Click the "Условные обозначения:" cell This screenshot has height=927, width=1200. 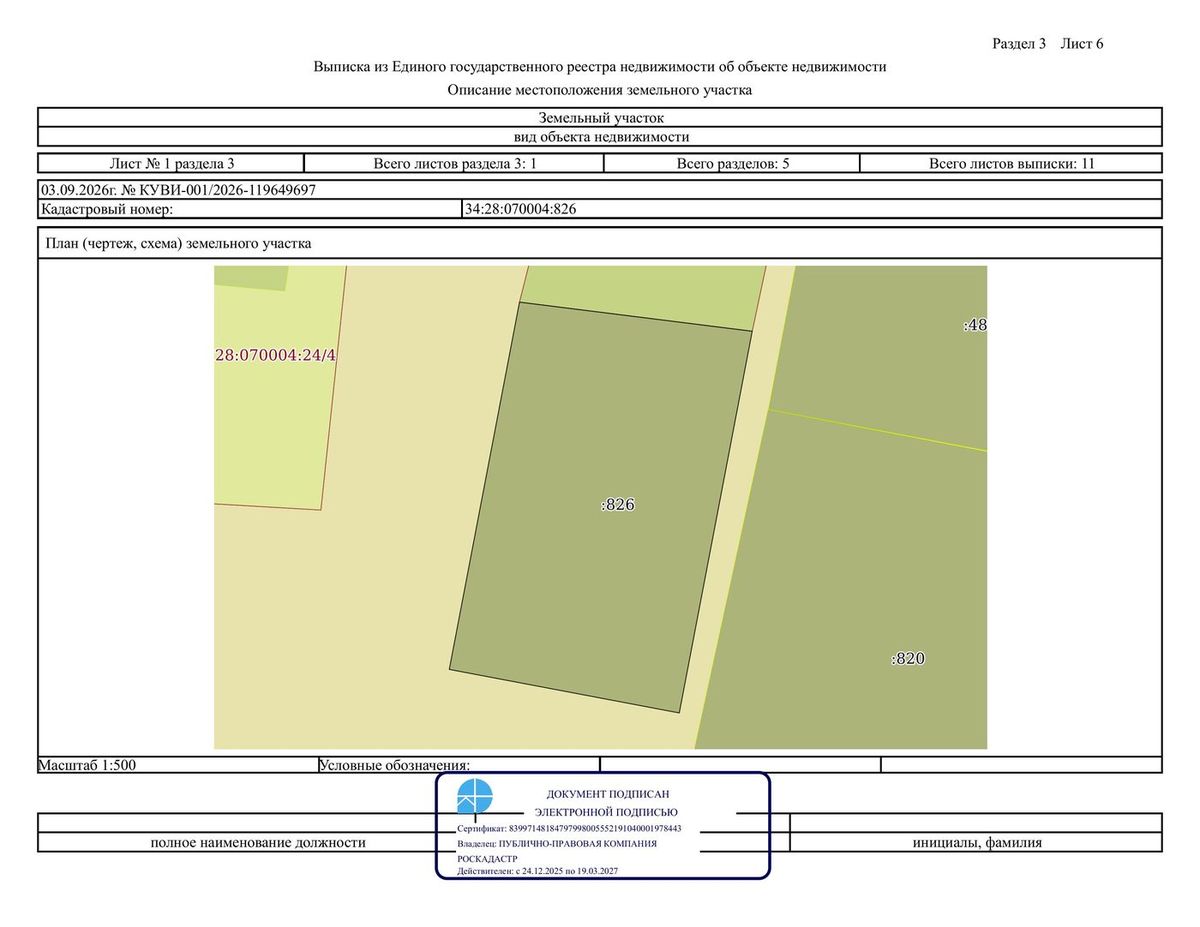point(459,765)
